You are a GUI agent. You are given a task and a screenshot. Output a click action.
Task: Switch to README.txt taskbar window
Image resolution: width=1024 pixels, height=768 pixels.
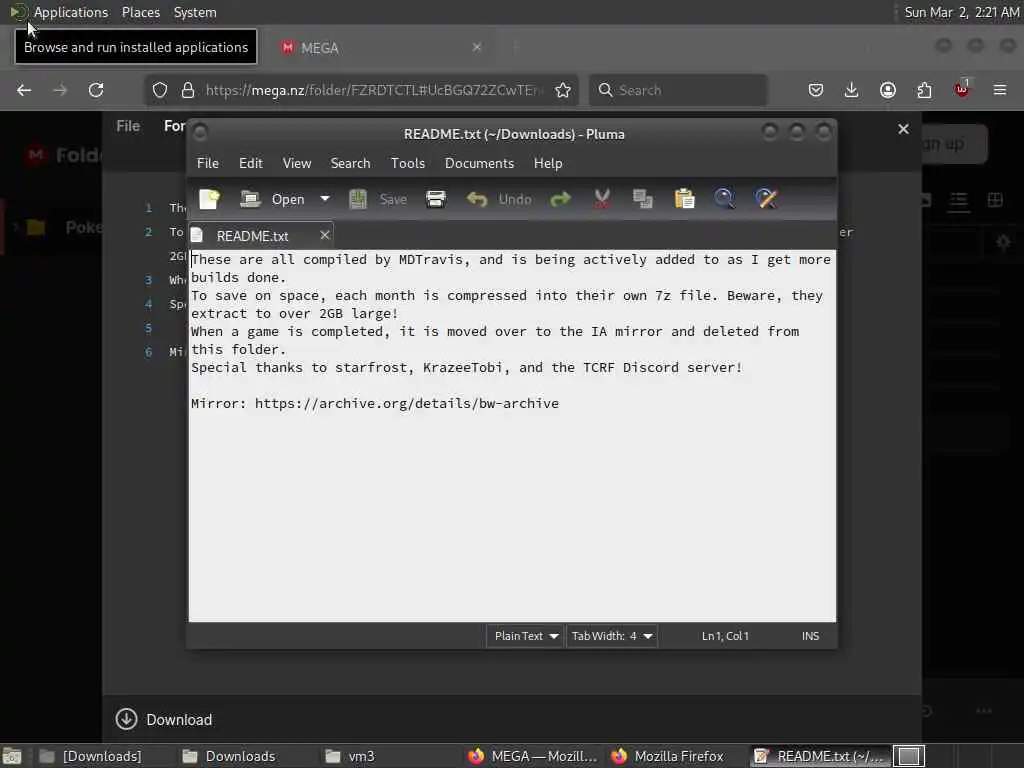[x=819, y=756]
